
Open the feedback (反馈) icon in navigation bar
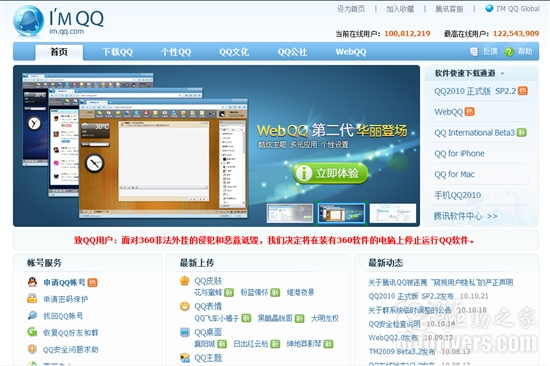tap(474, 52)
